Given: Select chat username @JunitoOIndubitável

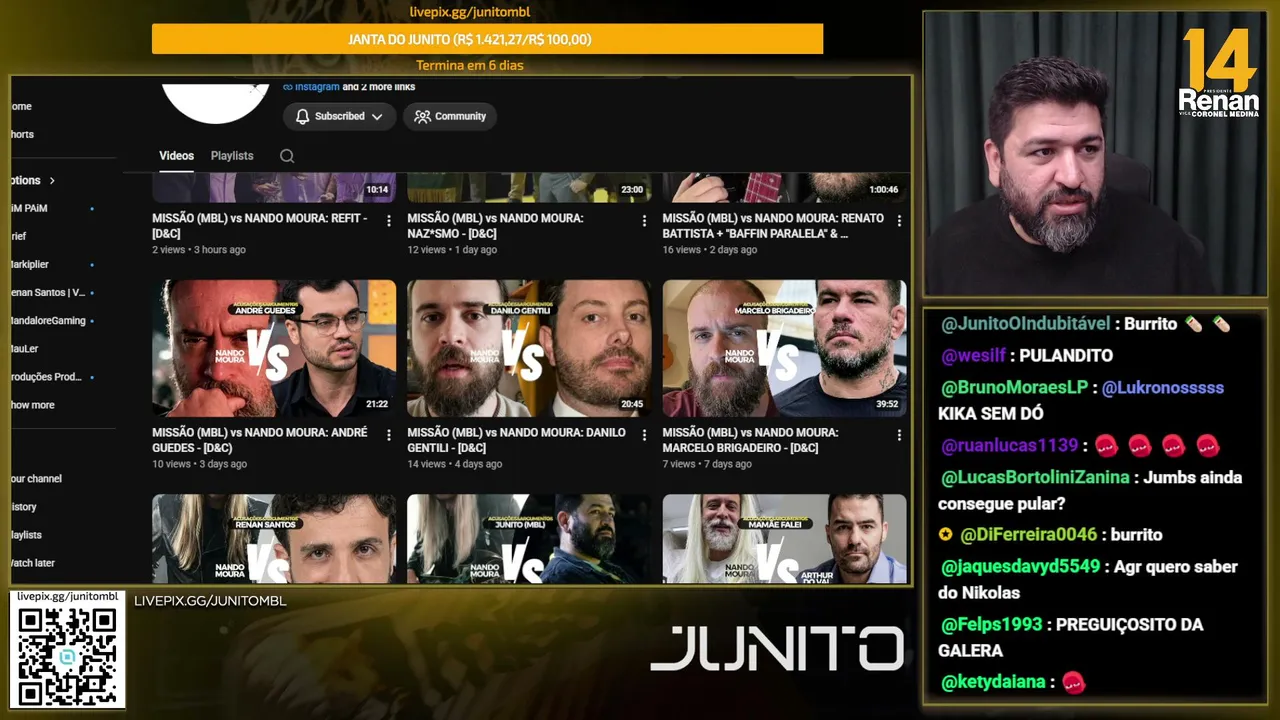Looking at the screenshot, I should [x=1026, y=324].
